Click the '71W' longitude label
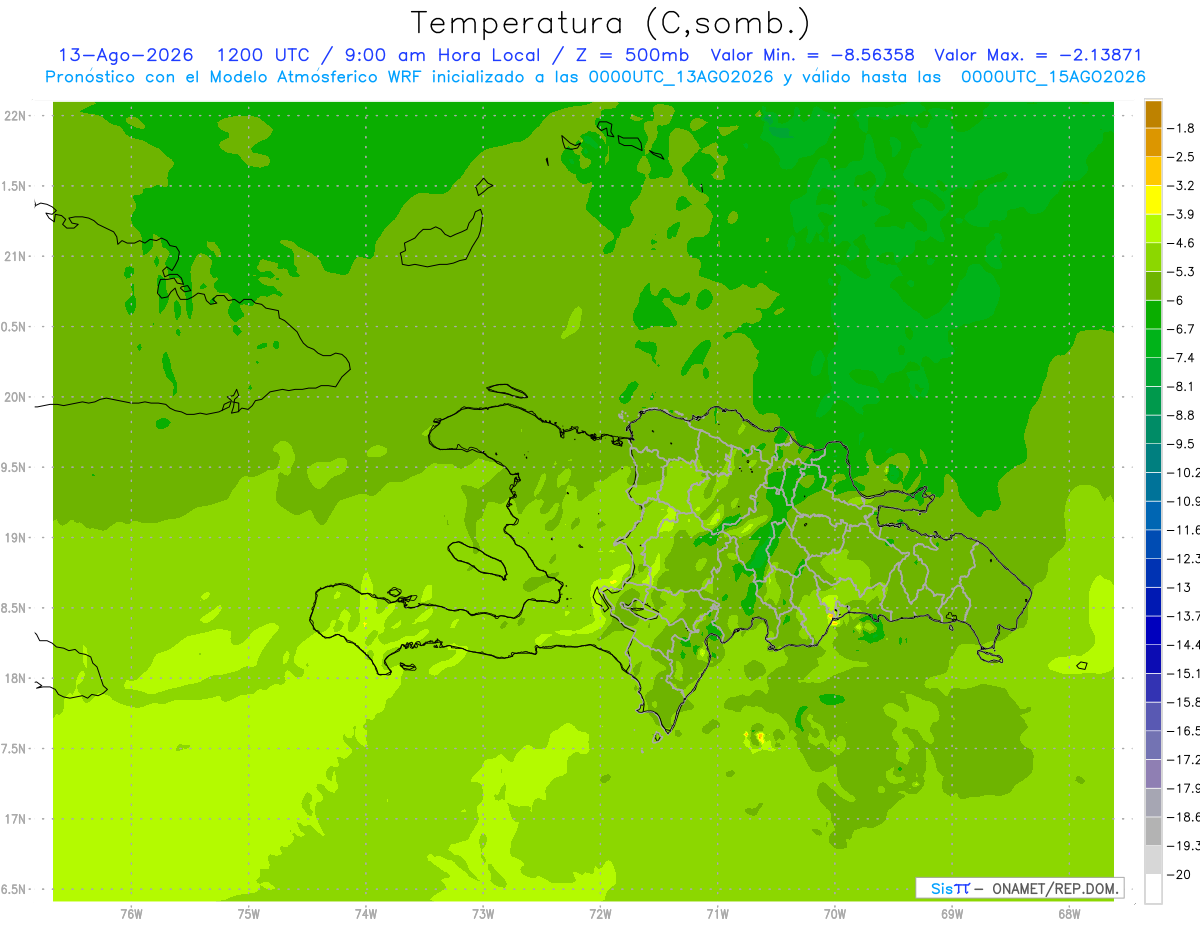1200x927 pixels. point(718,914)
